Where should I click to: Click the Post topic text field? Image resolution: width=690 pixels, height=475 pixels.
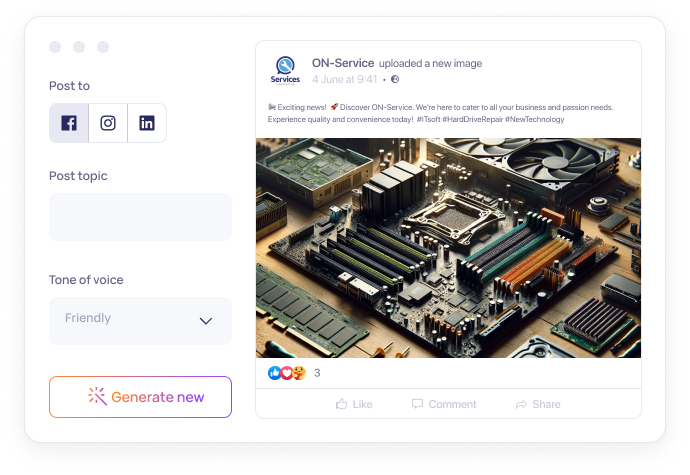(140, 217)
